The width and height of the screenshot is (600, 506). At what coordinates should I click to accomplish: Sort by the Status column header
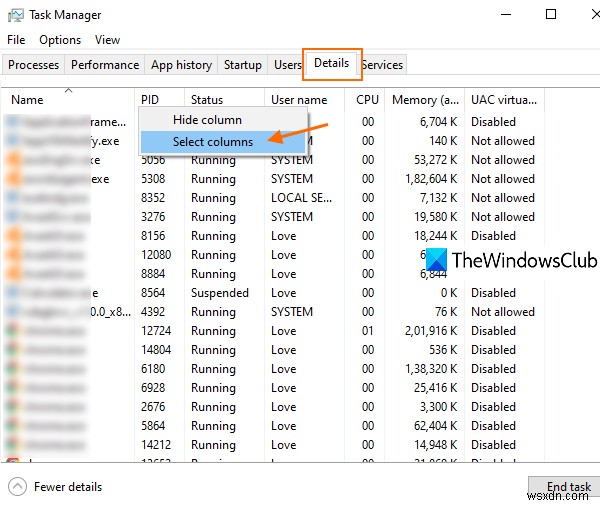(224, 100)
